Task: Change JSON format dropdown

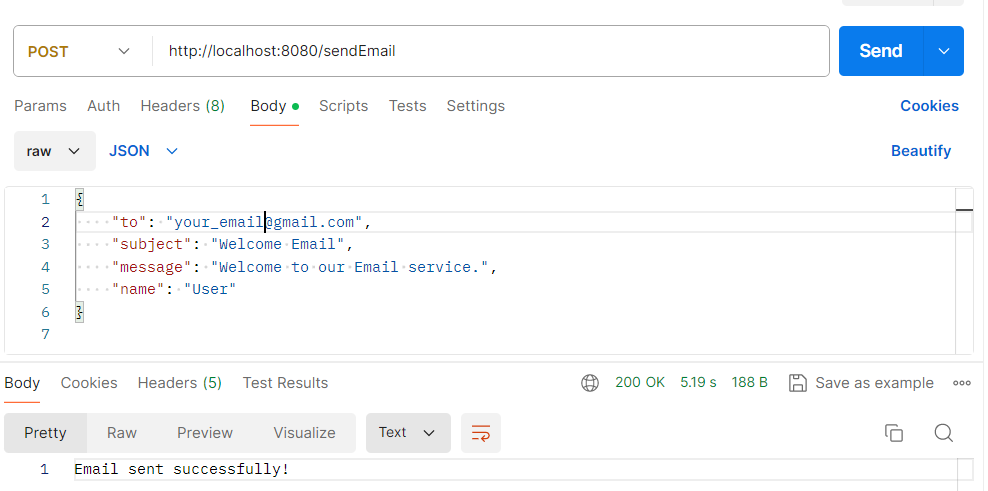Action: point(143,151)
